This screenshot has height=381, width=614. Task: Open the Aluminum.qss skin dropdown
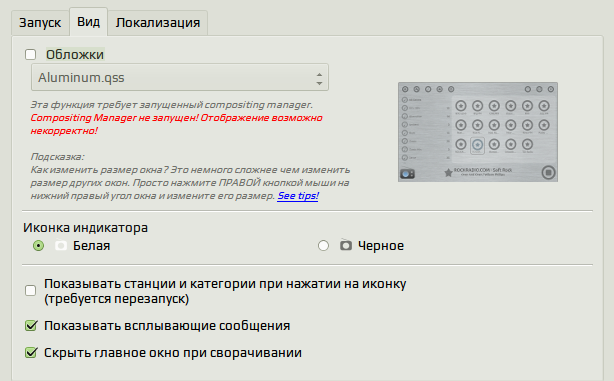[x=180, y=78]
